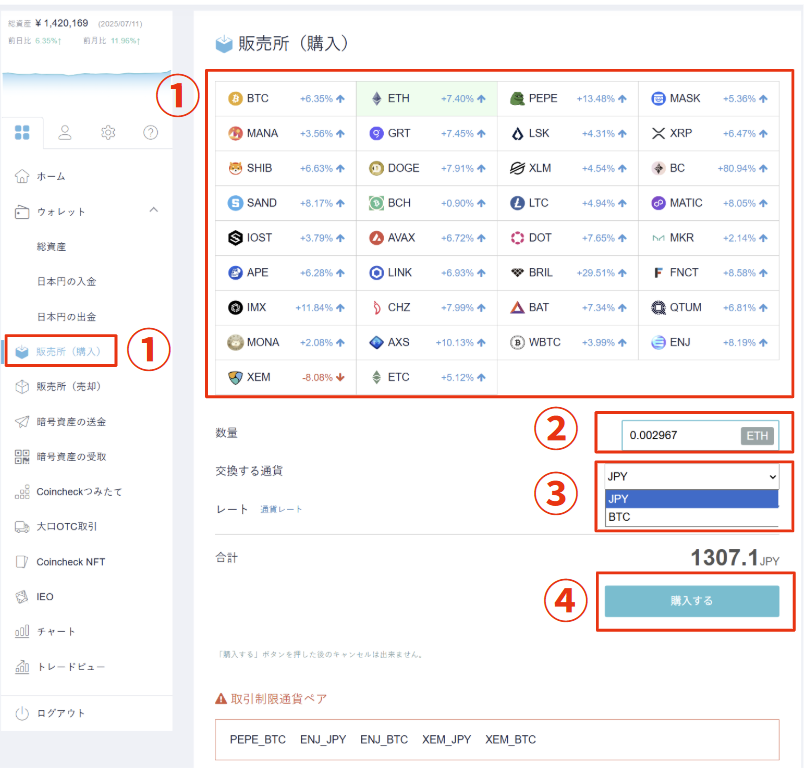Choose the LTC coin icon
This screenshot has height=772, width=806.
517,203
